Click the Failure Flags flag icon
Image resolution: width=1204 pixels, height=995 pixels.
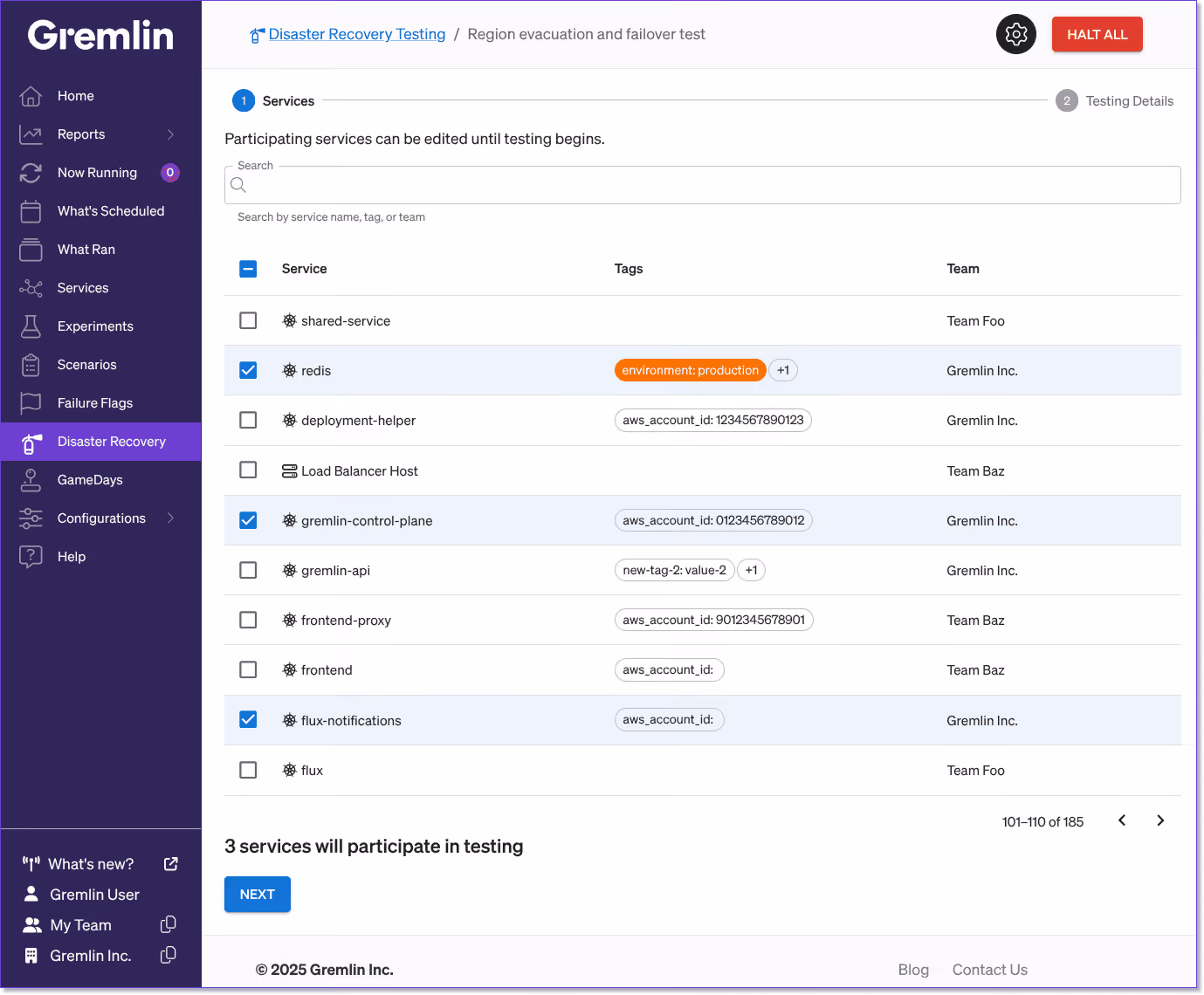tap(31, 403)
